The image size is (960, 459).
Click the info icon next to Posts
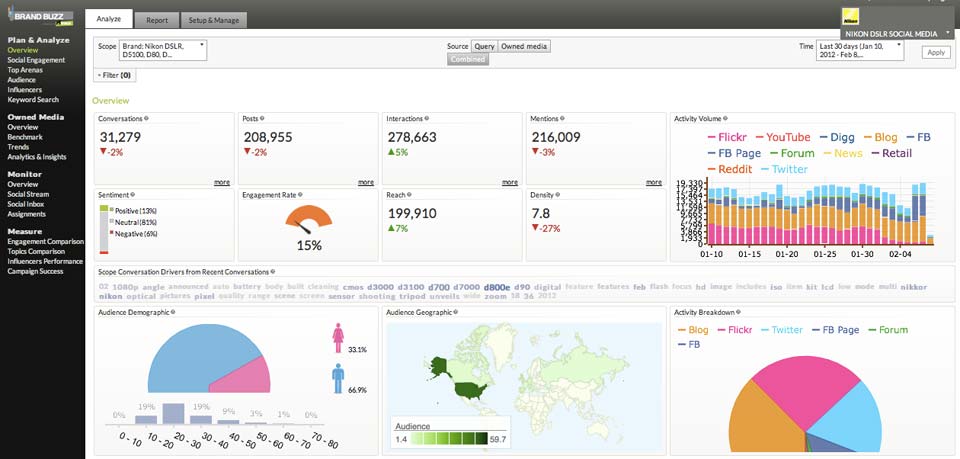262,119
